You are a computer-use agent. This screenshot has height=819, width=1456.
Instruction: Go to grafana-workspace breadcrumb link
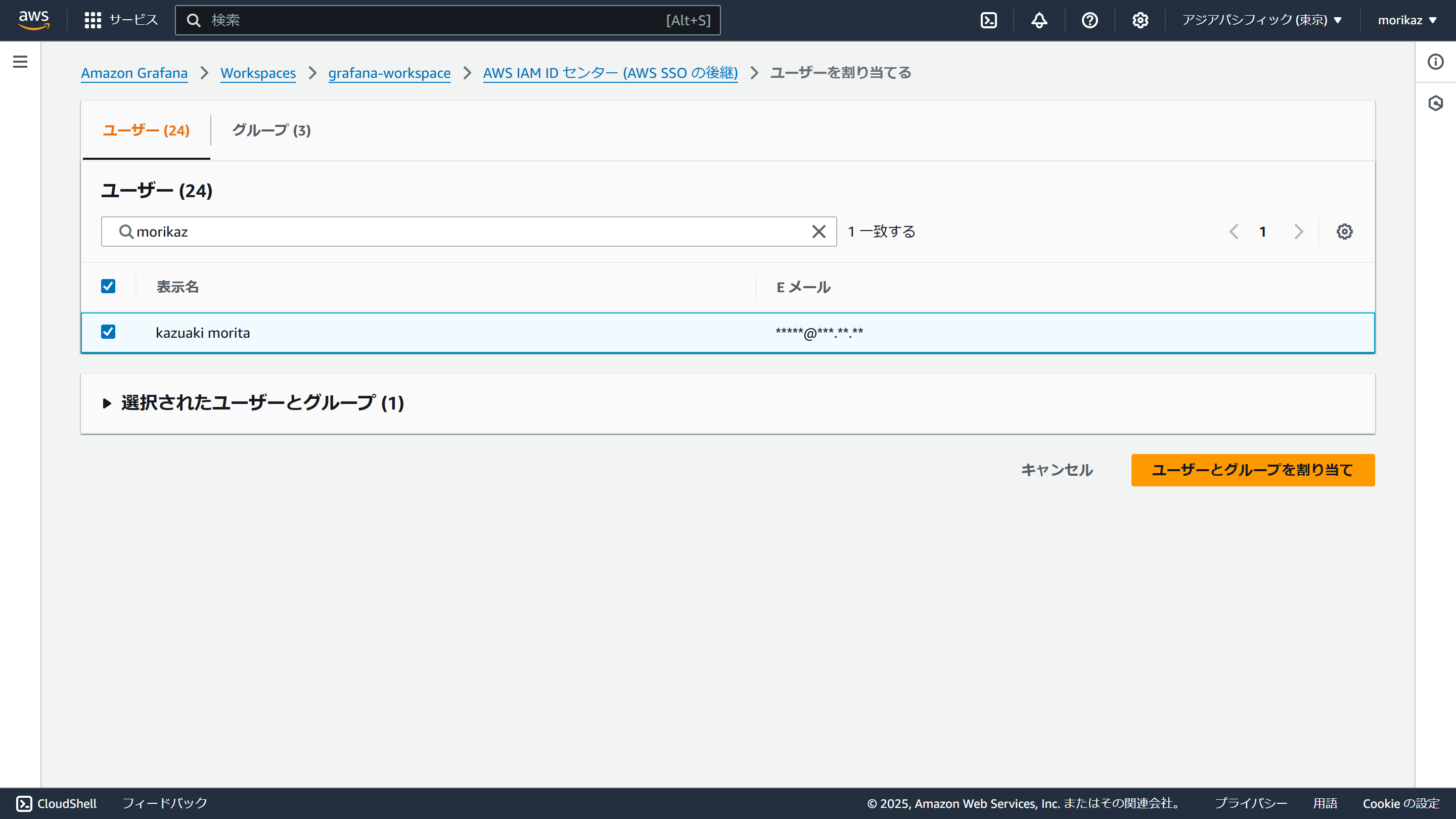[x=389, y=73]
